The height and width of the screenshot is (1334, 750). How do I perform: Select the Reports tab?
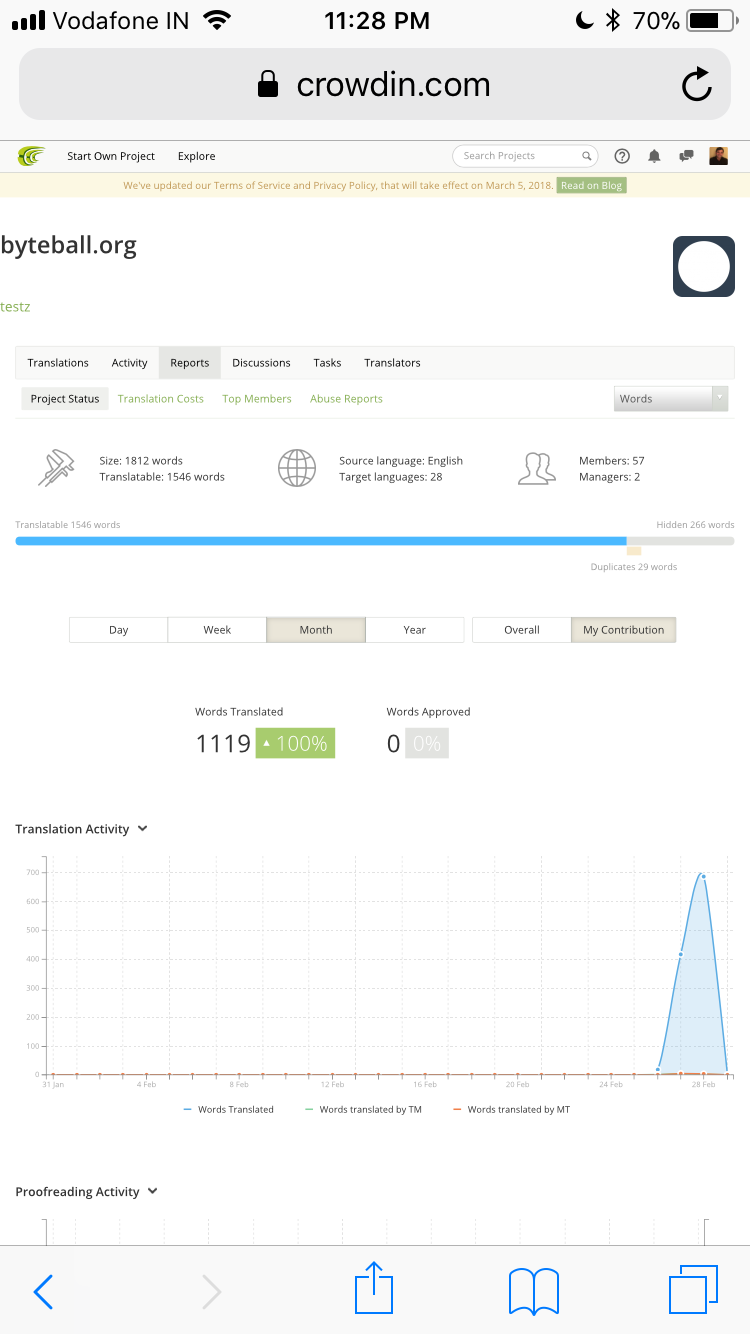(x=190, y=363)
